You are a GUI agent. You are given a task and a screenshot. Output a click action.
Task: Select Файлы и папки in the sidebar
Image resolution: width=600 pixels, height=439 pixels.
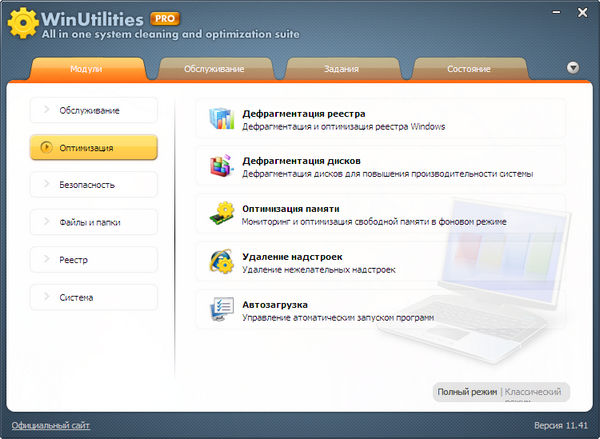[x=93, y=222]
